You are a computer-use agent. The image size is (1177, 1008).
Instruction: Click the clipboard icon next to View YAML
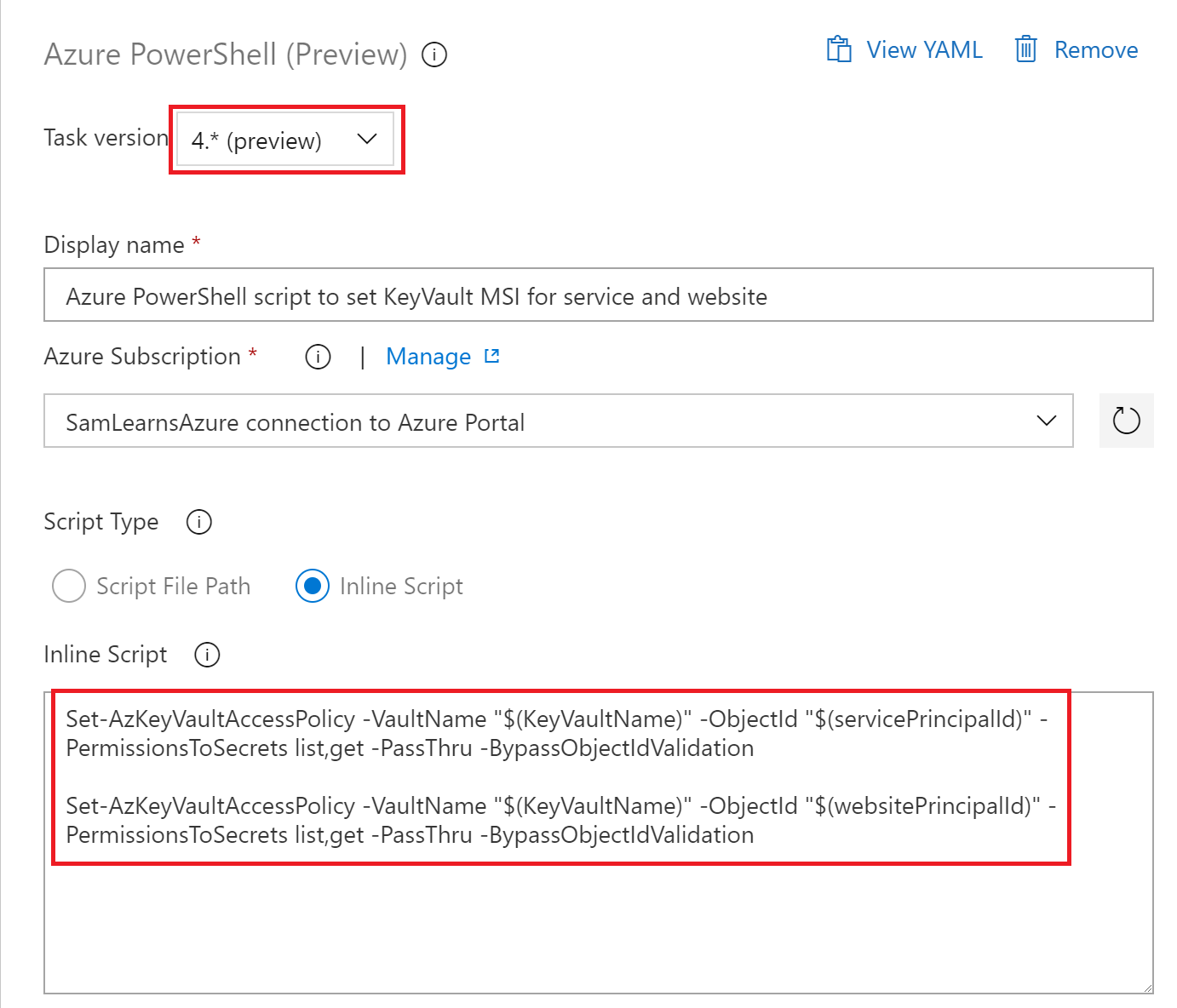click(x=839, y=49)
